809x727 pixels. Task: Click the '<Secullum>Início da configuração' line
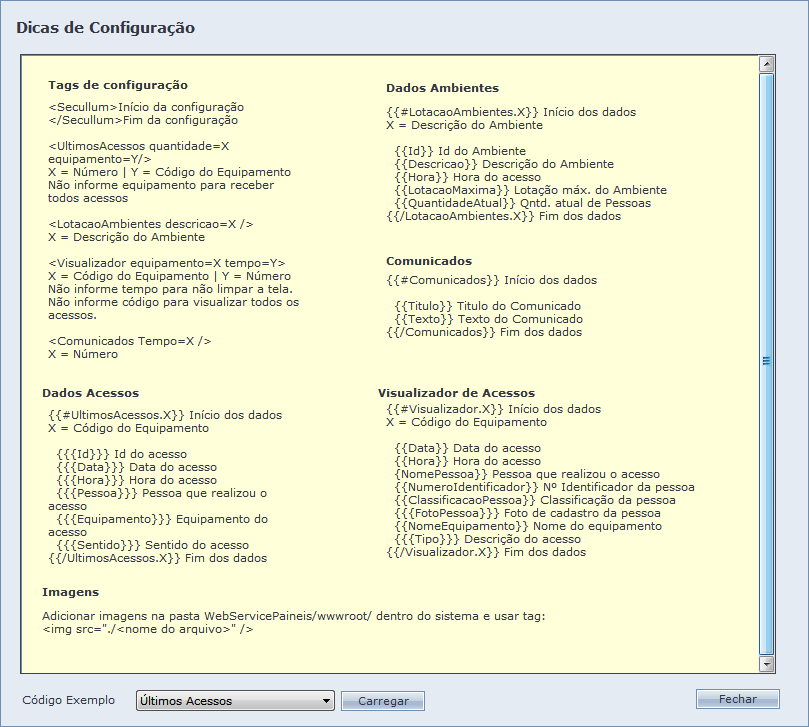[146, 107]
